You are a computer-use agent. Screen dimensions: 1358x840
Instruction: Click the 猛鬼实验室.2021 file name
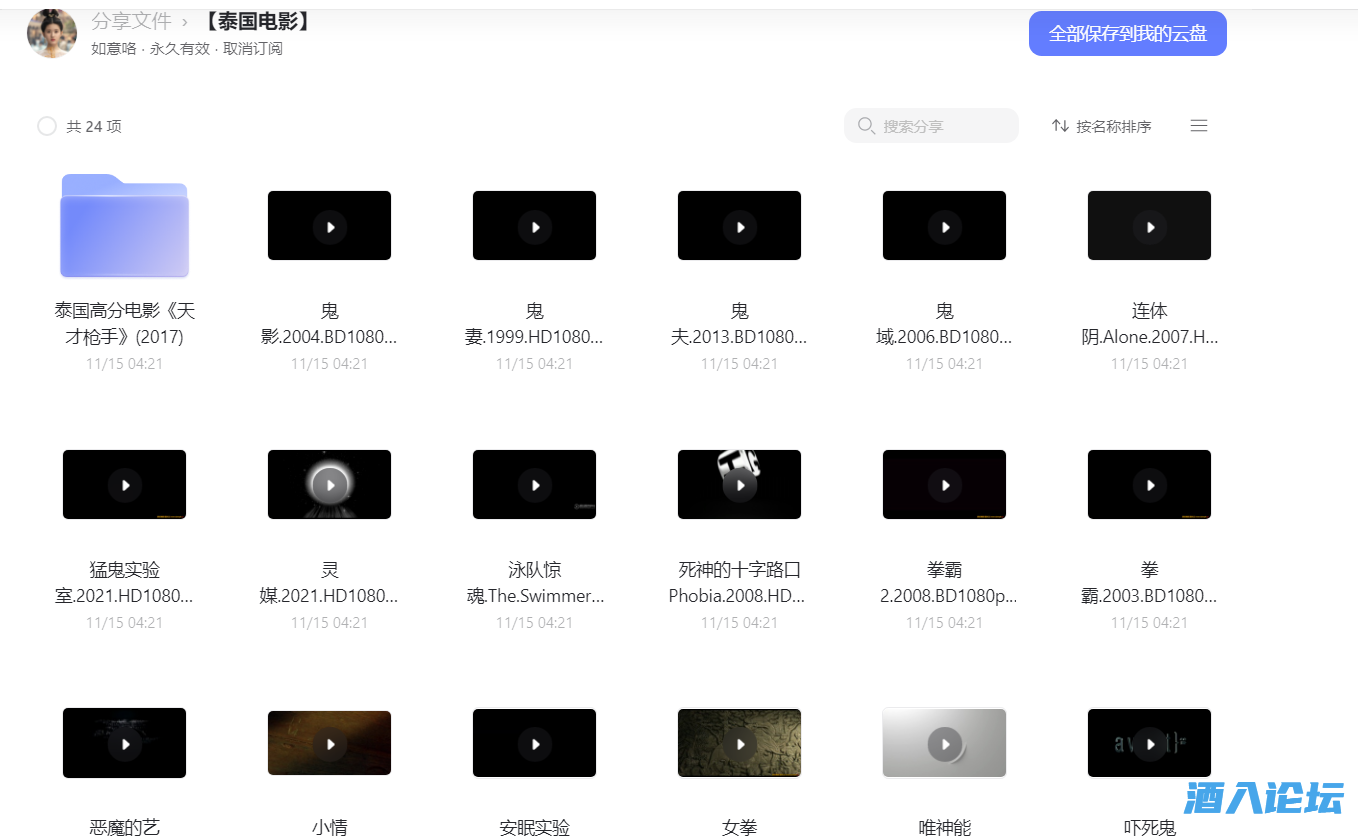(x=124, y=581)
